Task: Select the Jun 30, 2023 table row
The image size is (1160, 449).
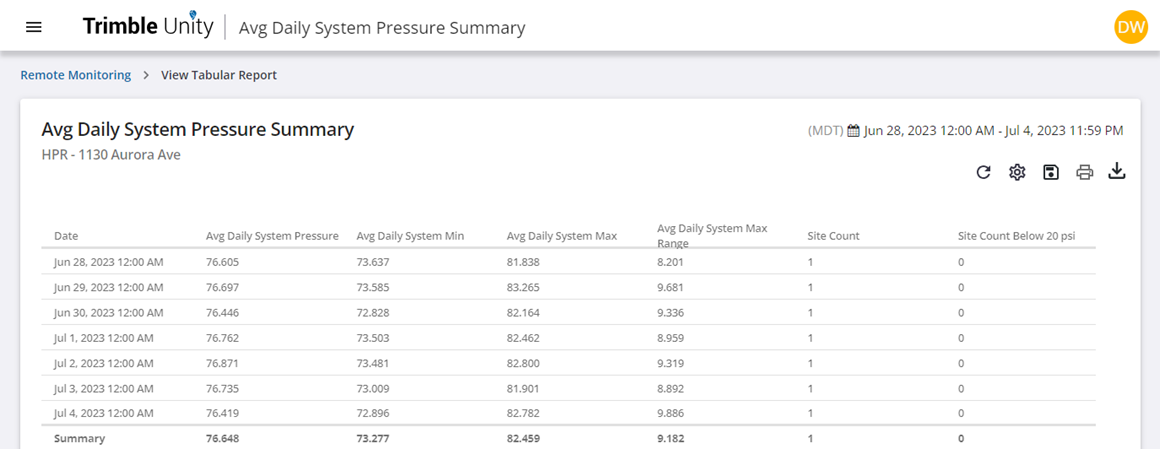Action: [568, 312]
